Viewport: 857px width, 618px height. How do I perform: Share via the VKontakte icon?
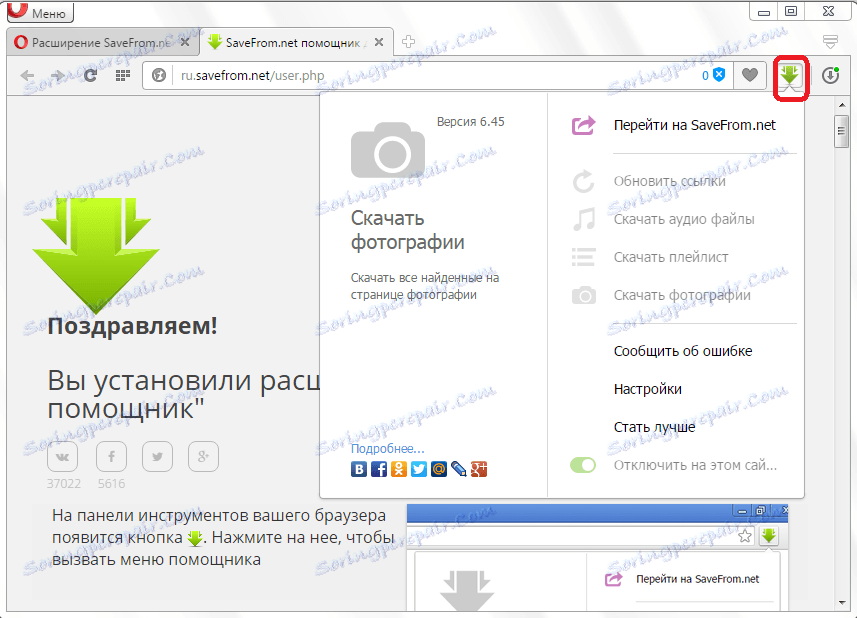(358, 467)
